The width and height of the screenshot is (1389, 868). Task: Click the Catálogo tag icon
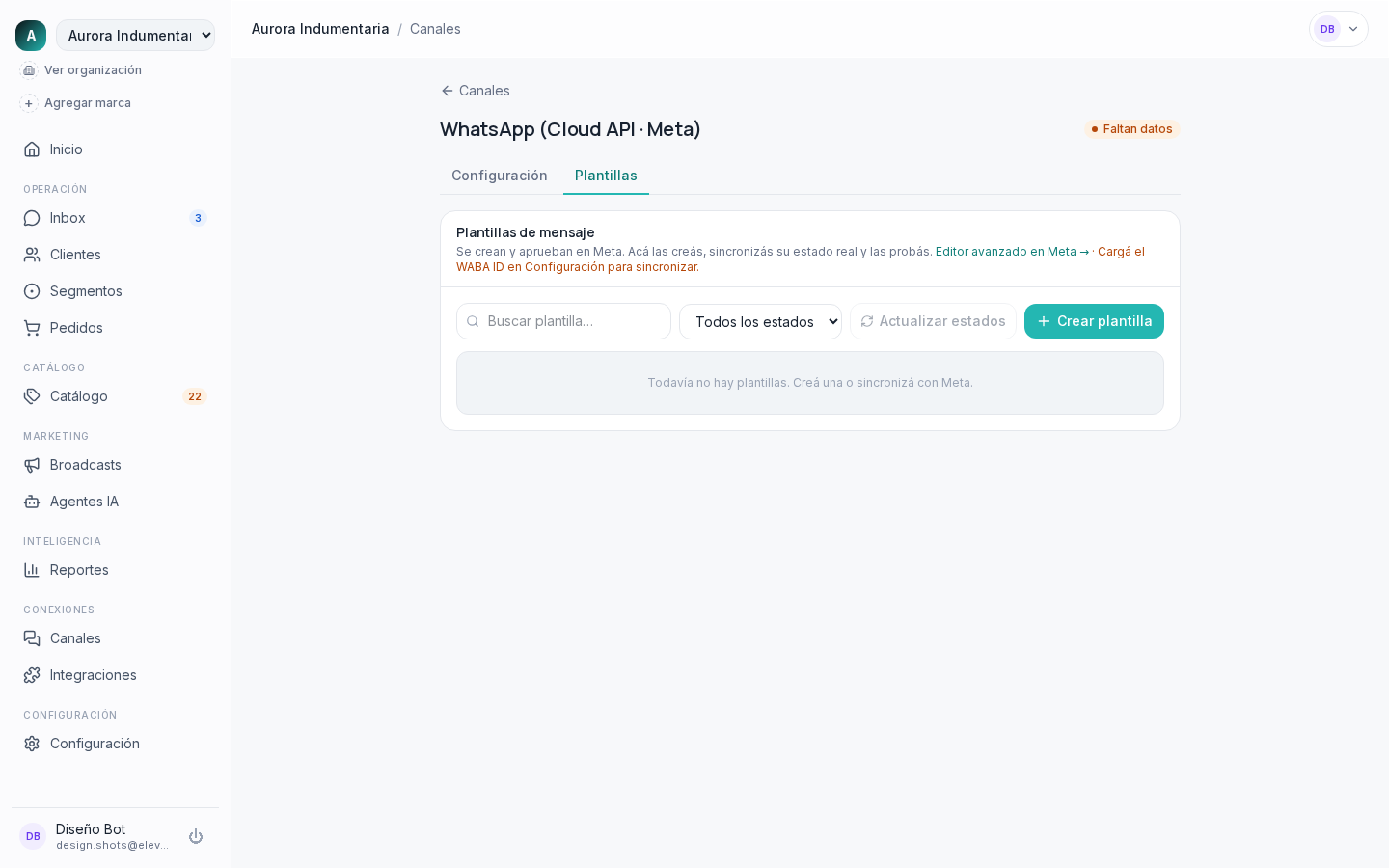(32, 396)
